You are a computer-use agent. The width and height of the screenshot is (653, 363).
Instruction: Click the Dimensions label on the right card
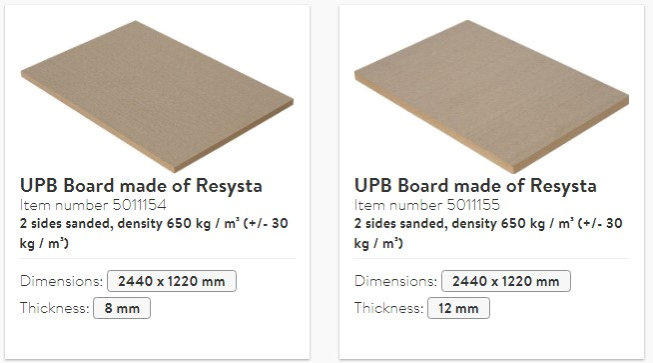(396, 281)
